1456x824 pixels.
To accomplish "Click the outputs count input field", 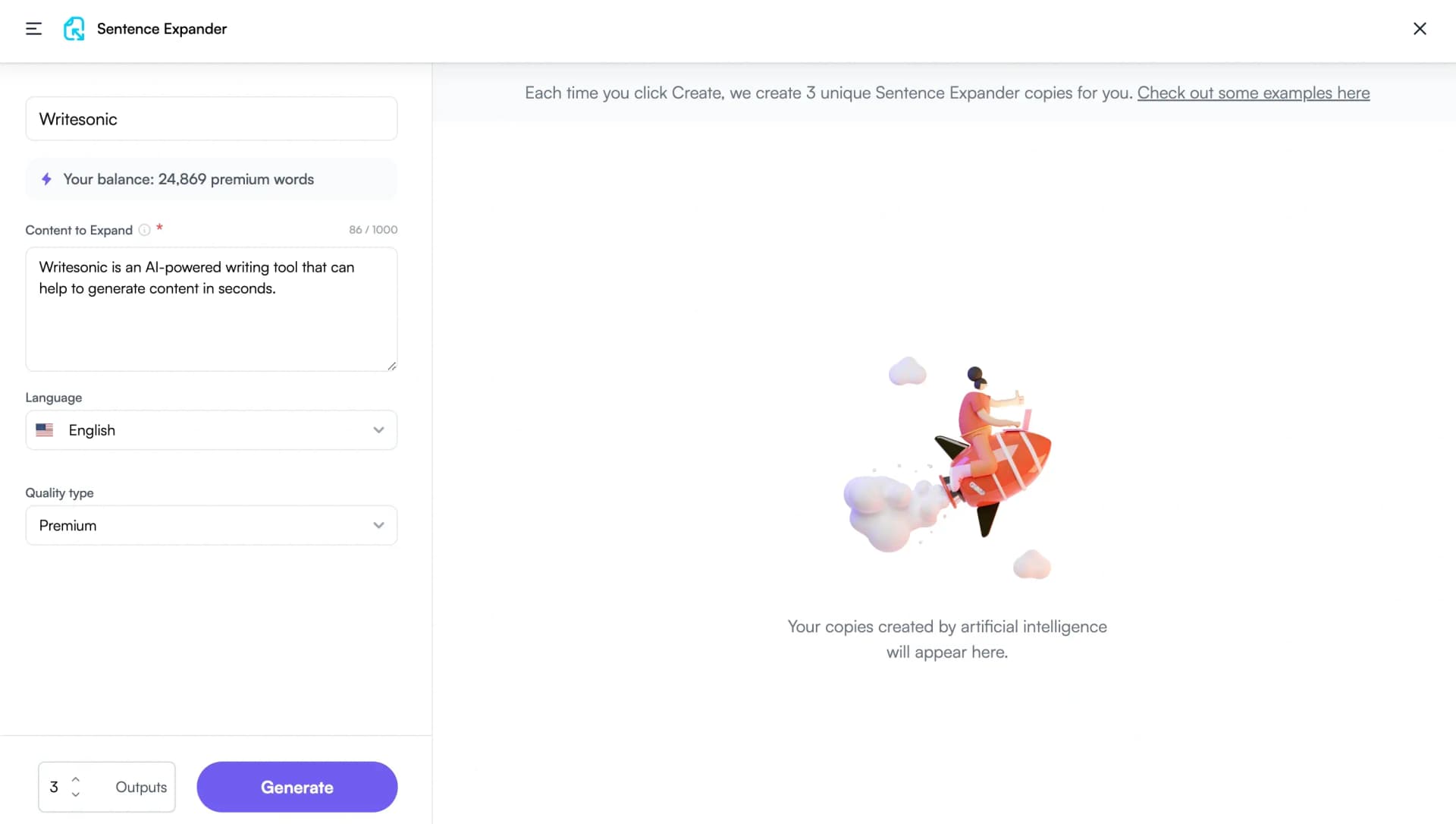I will 55,786.
